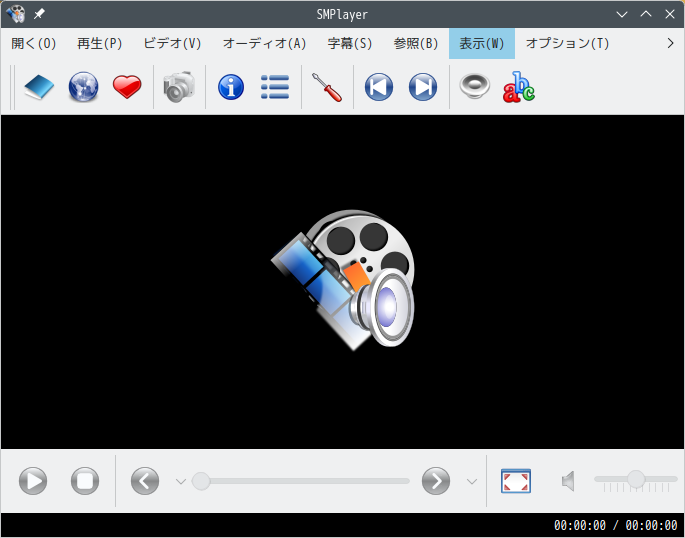Expand the rewind options dropdown arrow

[181, 482]
